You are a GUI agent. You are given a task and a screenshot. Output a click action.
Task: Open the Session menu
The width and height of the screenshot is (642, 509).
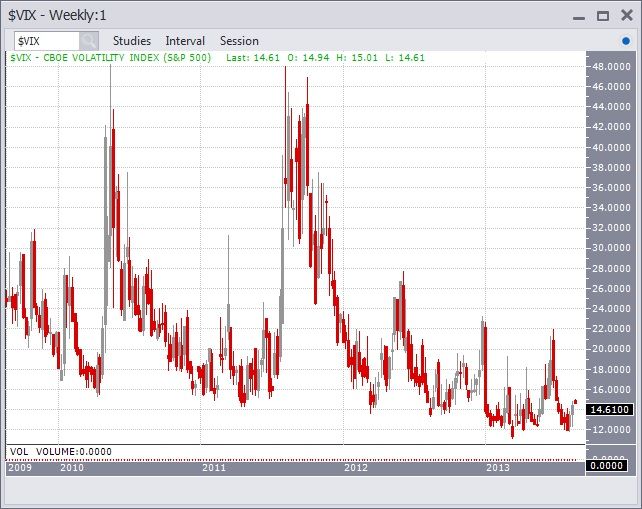point(239,41)
